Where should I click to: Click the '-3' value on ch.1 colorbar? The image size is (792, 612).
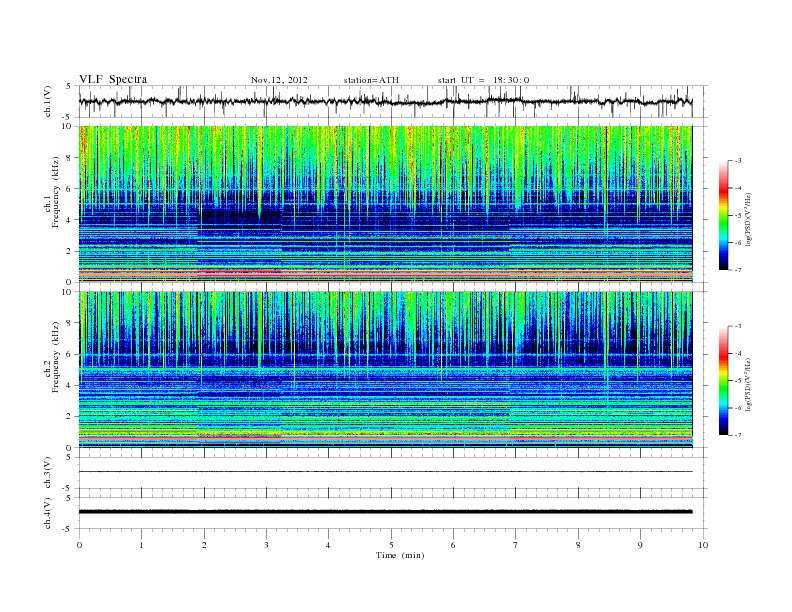tap(738, 161)
